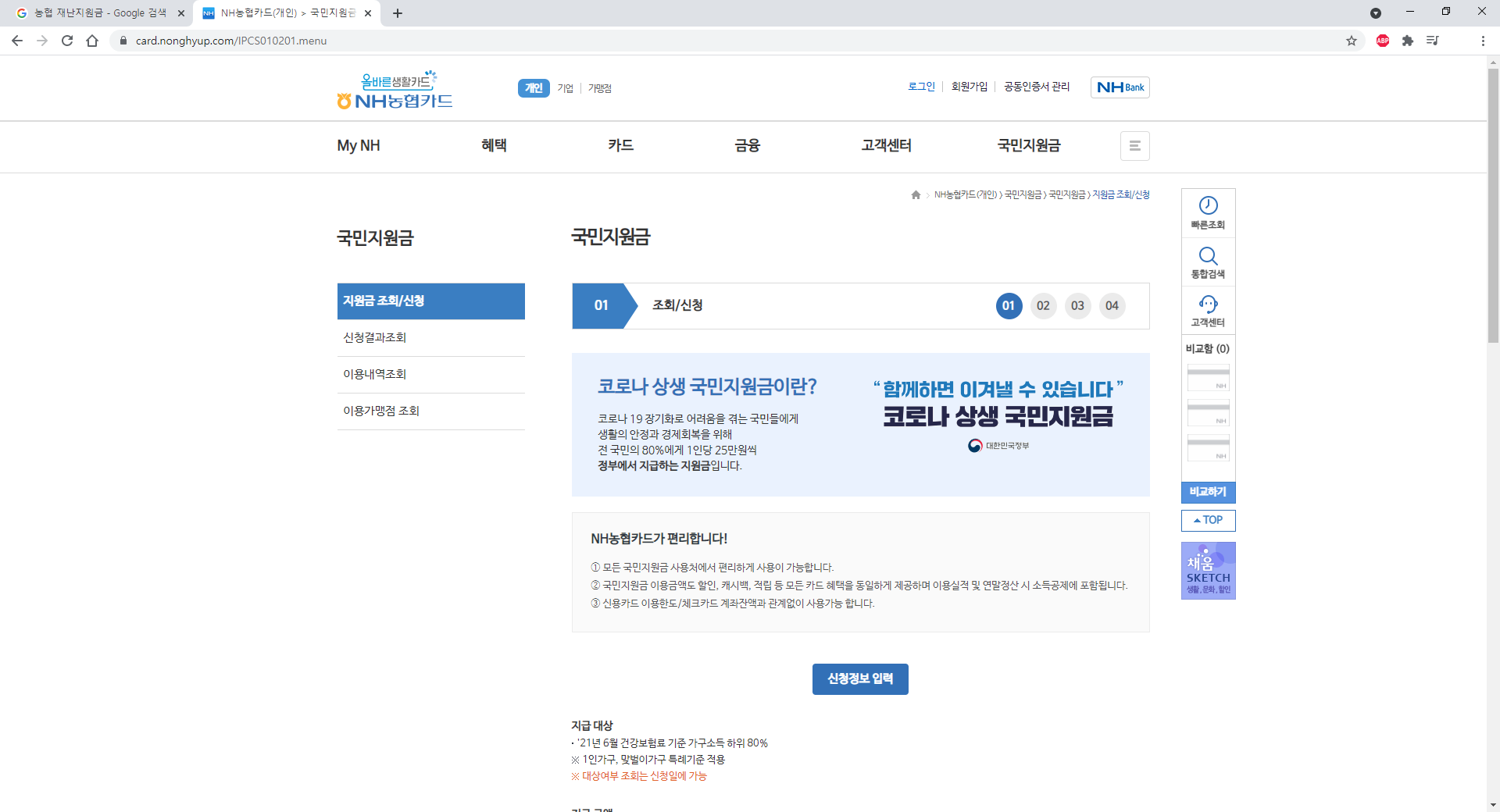The width and height of the screenshot is (1500, 812).
Task: Open Chrome three-dot menu
Action: pos(1483,41)
